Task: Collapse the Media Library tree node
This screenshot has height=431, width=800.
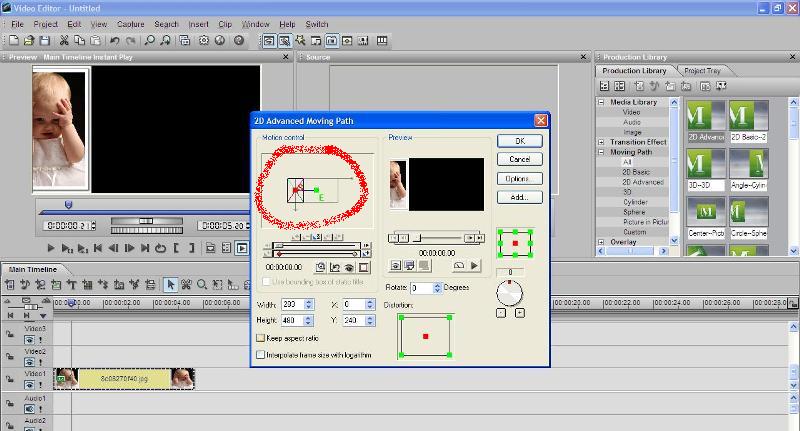Action: tap(602, 102)
